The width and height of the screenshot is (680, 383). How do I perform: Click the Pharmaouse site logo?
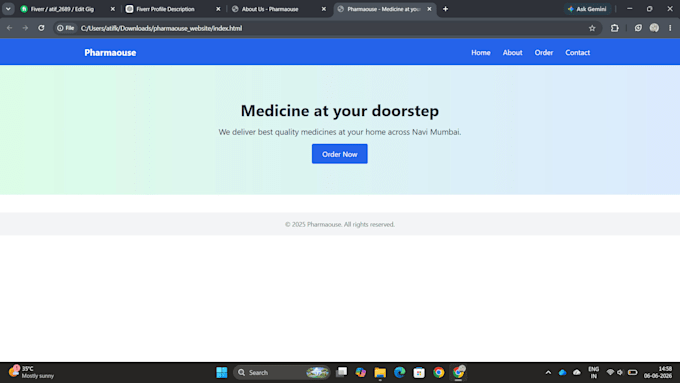(110, 52)
